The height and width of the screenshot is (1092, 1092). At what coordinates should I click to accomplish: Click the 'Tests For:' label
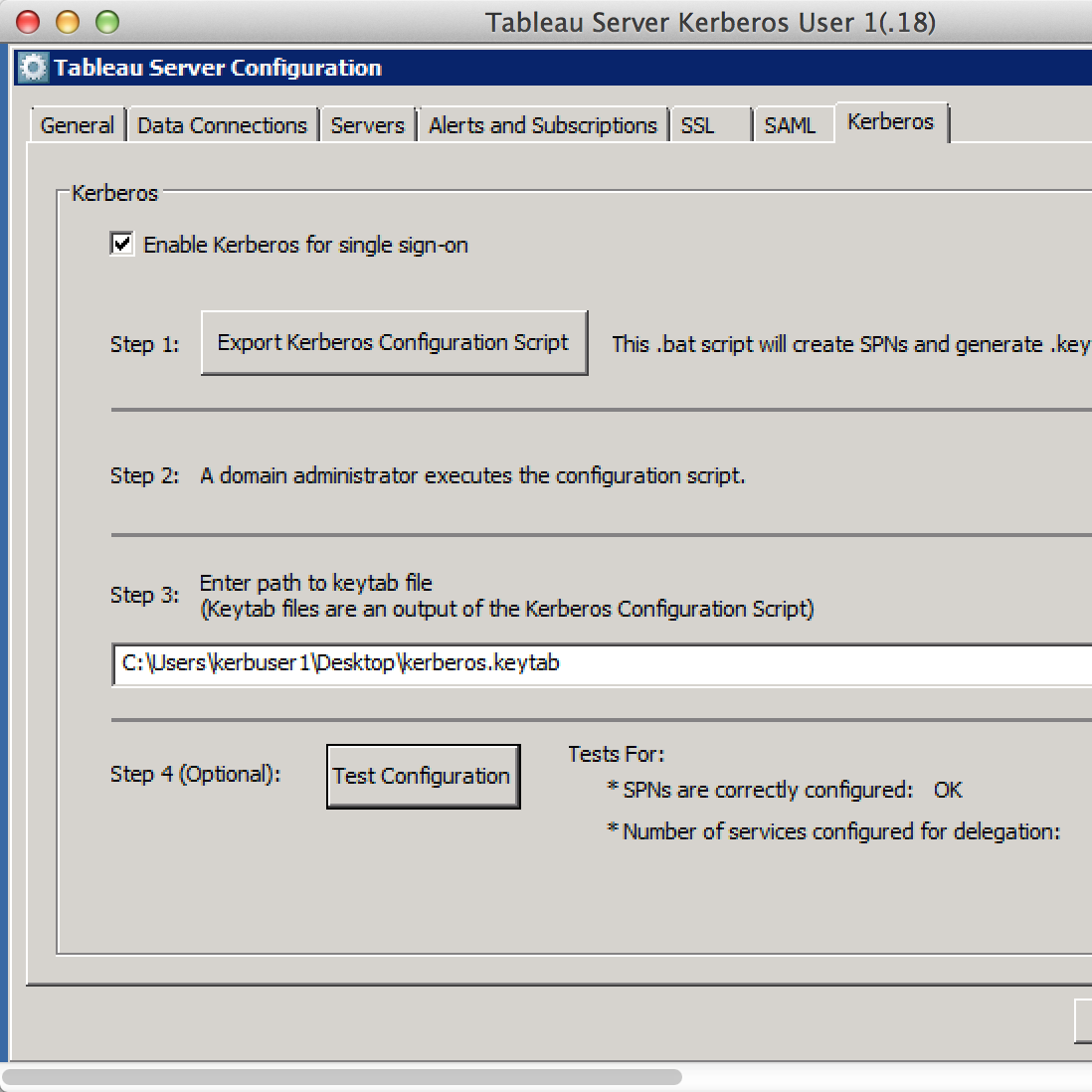[x=617, y=754]
